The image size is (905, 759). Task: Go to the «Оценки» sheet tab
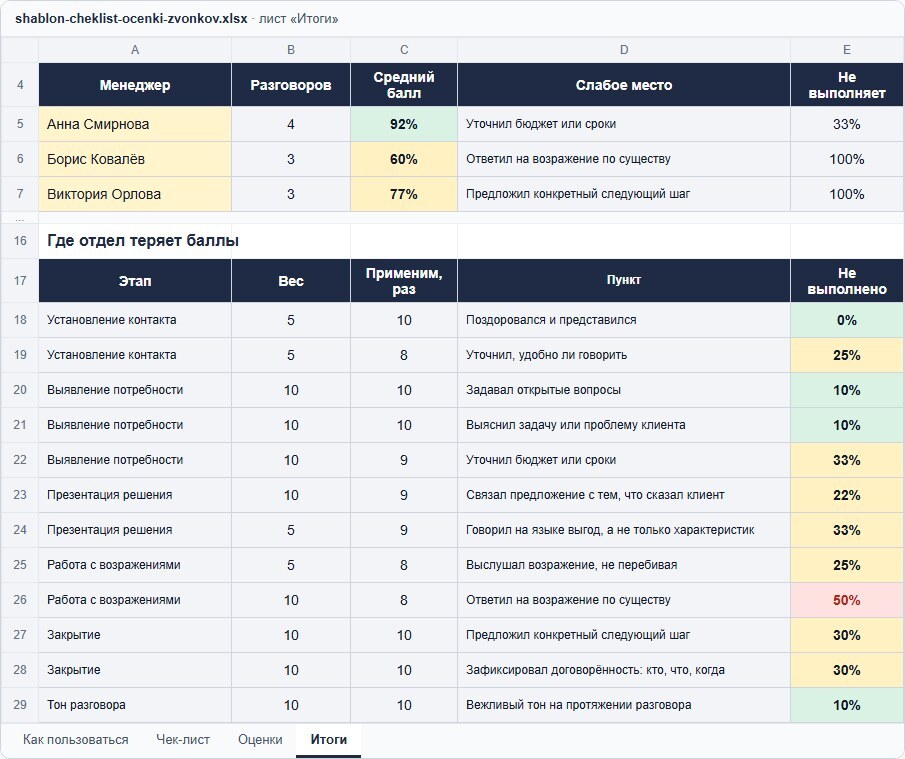point(260,739)
